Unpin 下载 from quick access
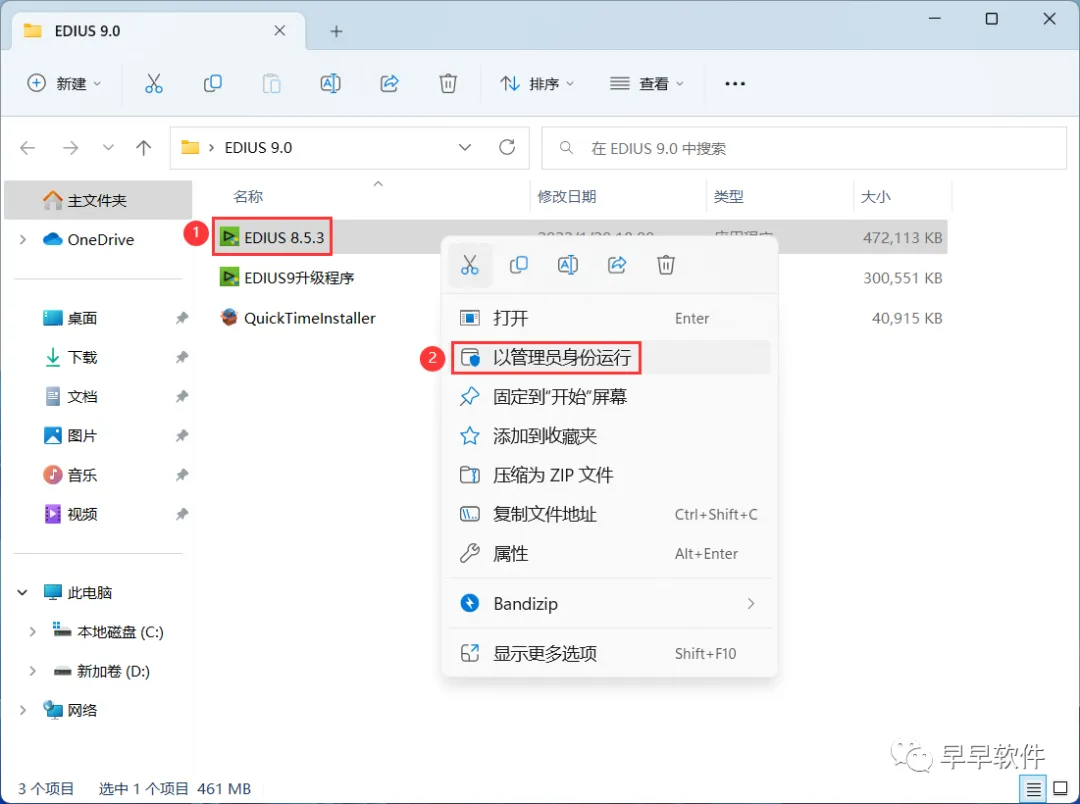1080x804 pixels. (x=182, y=357)
